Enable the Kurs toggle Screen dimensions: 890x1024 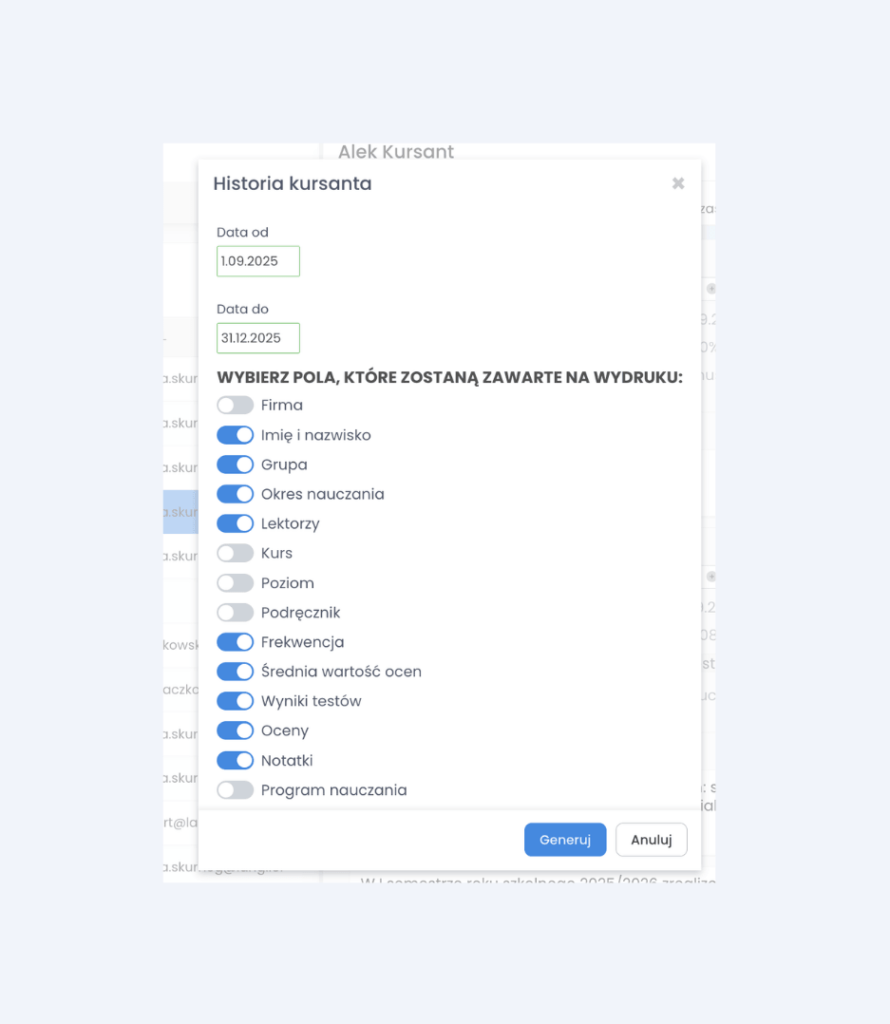(x=235, y=553)
